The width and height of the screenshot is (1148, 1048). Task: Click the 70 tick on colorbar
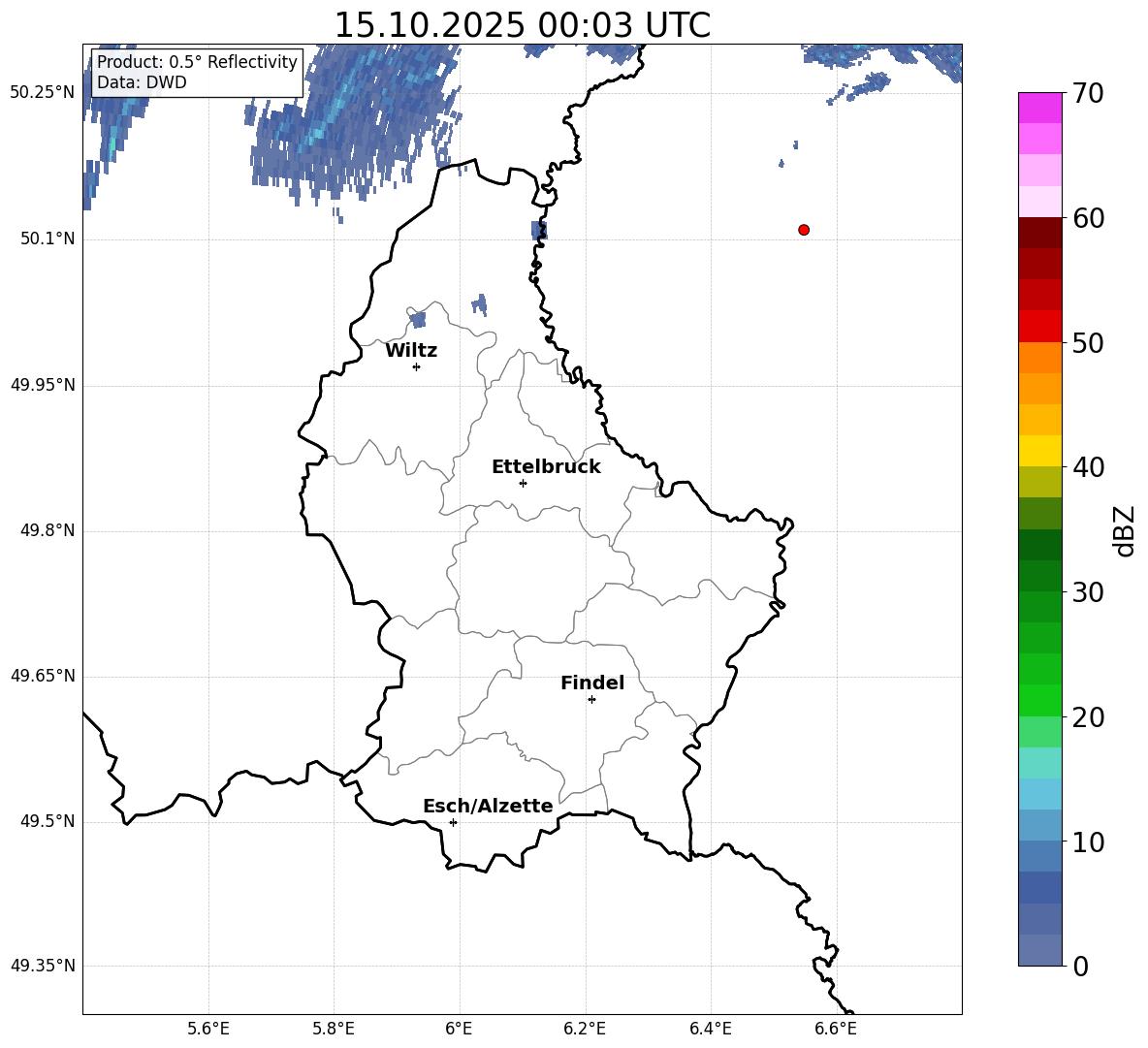(x=1088, y=93)
